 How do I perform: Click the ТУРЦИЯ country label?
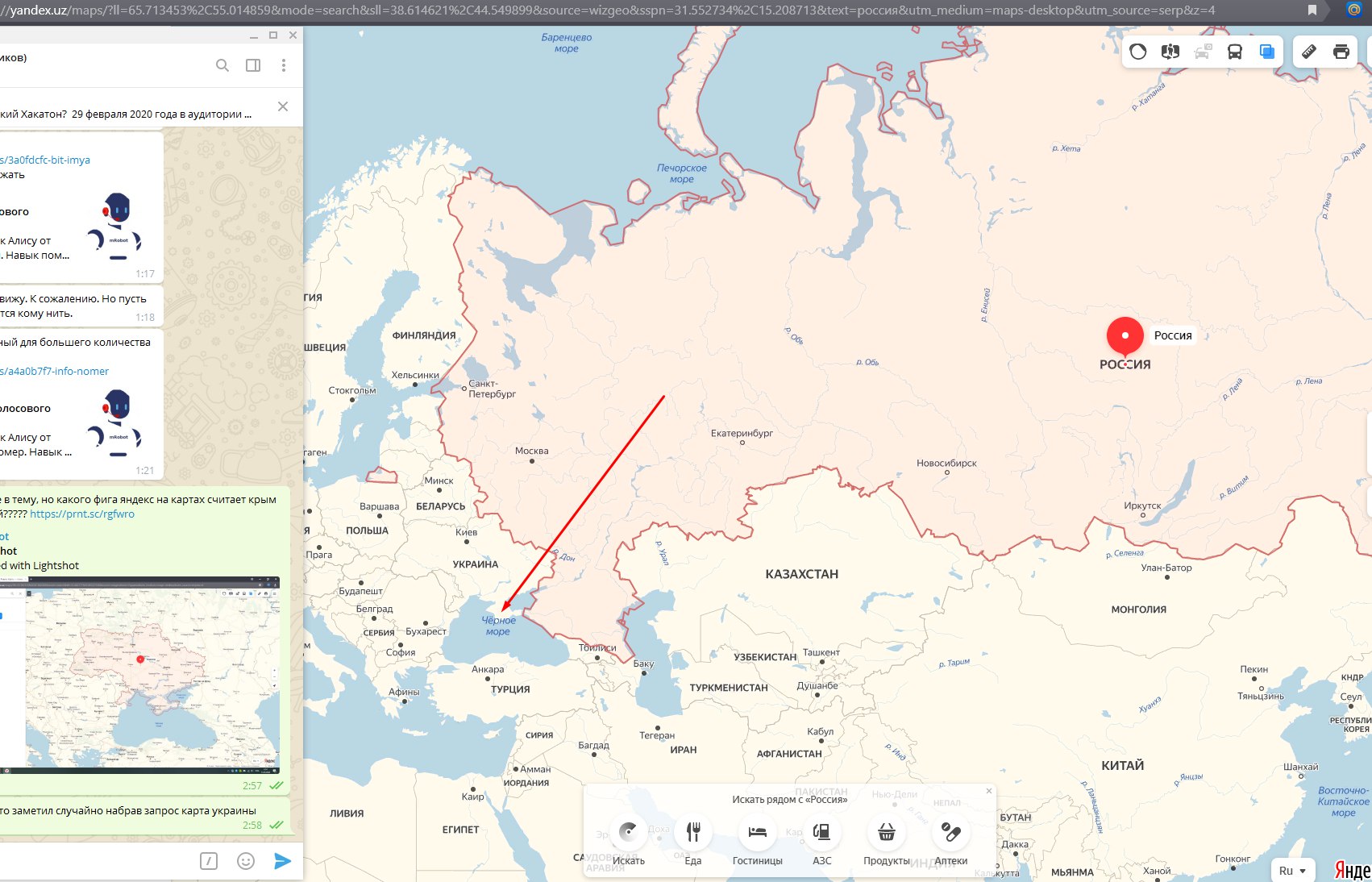click(x=510, y=689)
